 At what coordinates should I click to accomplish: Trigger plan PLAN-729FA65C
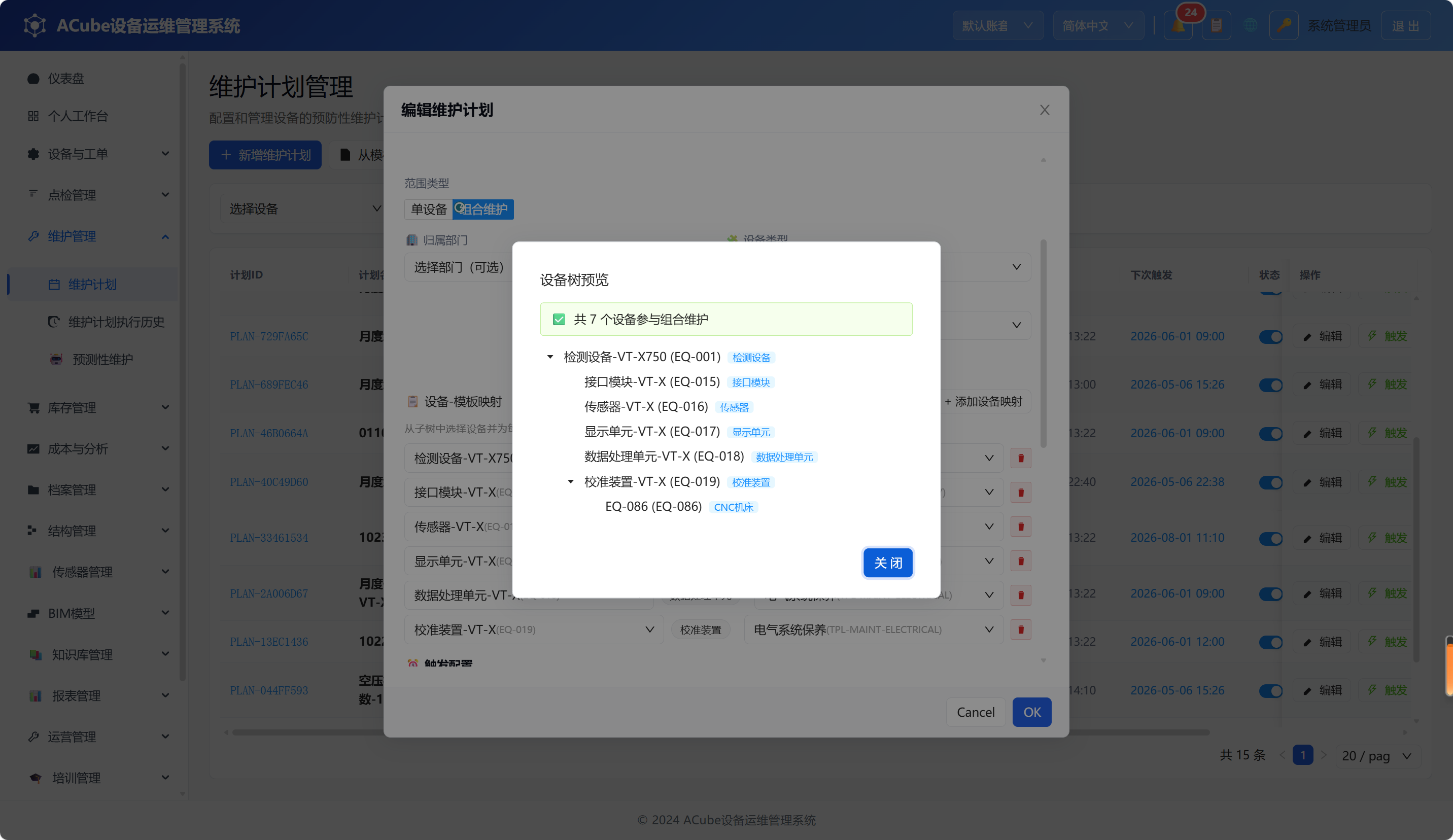click(1388, 336)
